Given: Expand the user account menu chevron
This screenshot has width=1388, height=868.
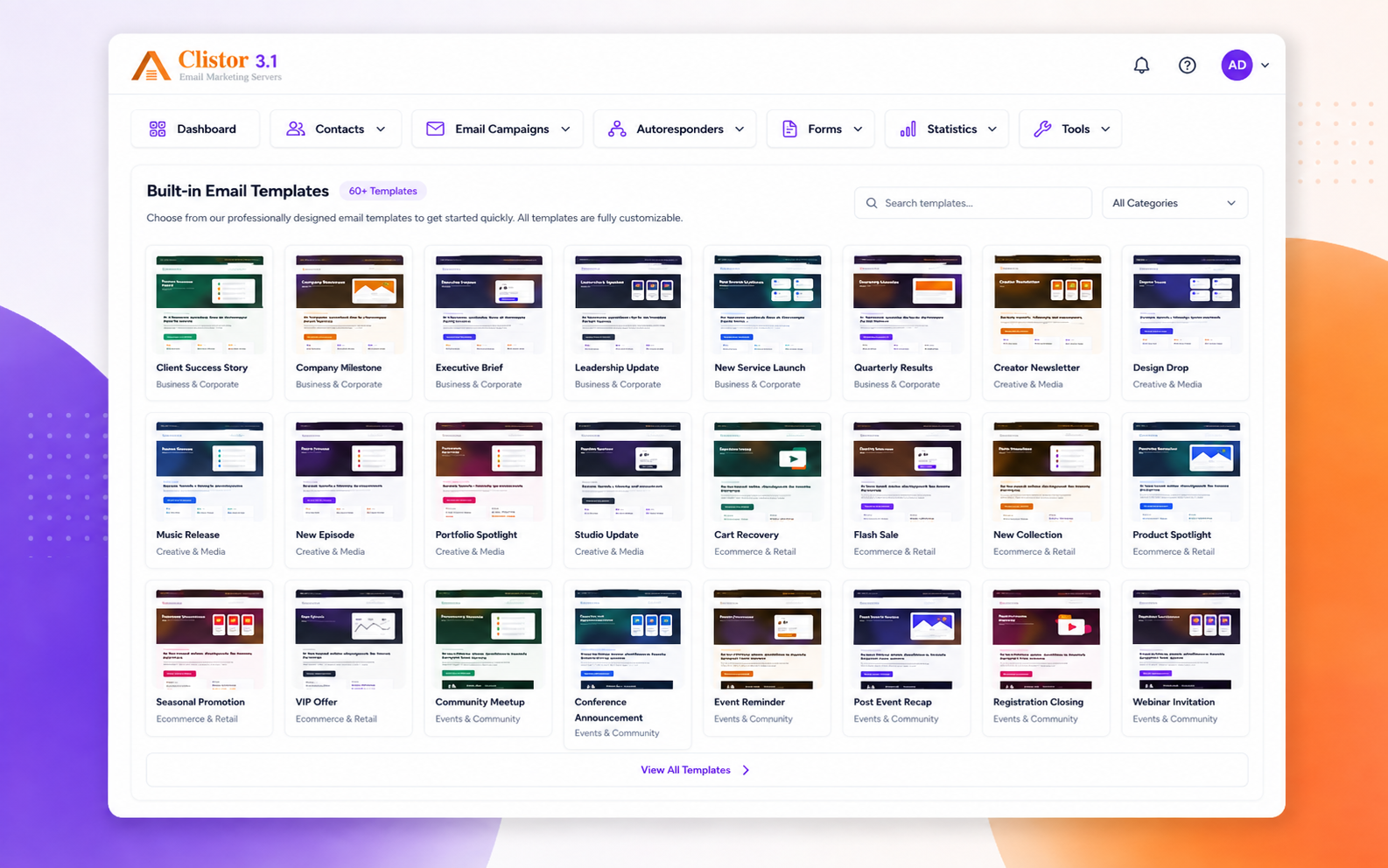Looking at the screenshot, I should pyautogui.click(x=1265, y=66).
